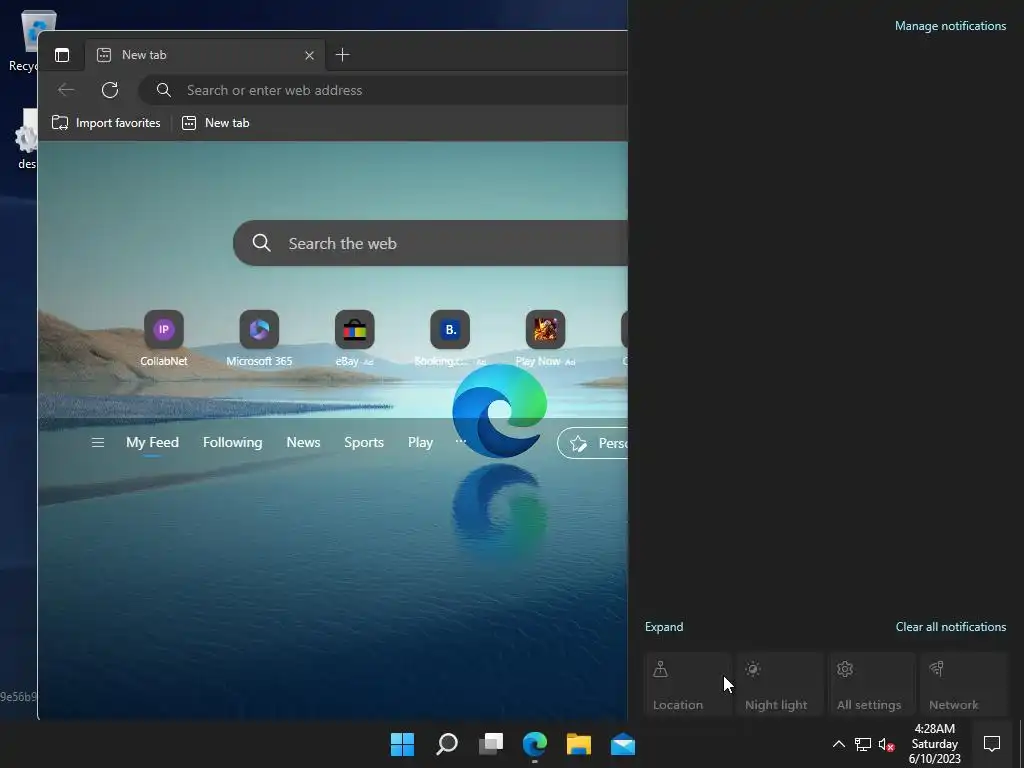The height and width of the screenshot is (768, 1024).
Task: Open the CollabNet quick link
Action: click(x=164, y=338)
